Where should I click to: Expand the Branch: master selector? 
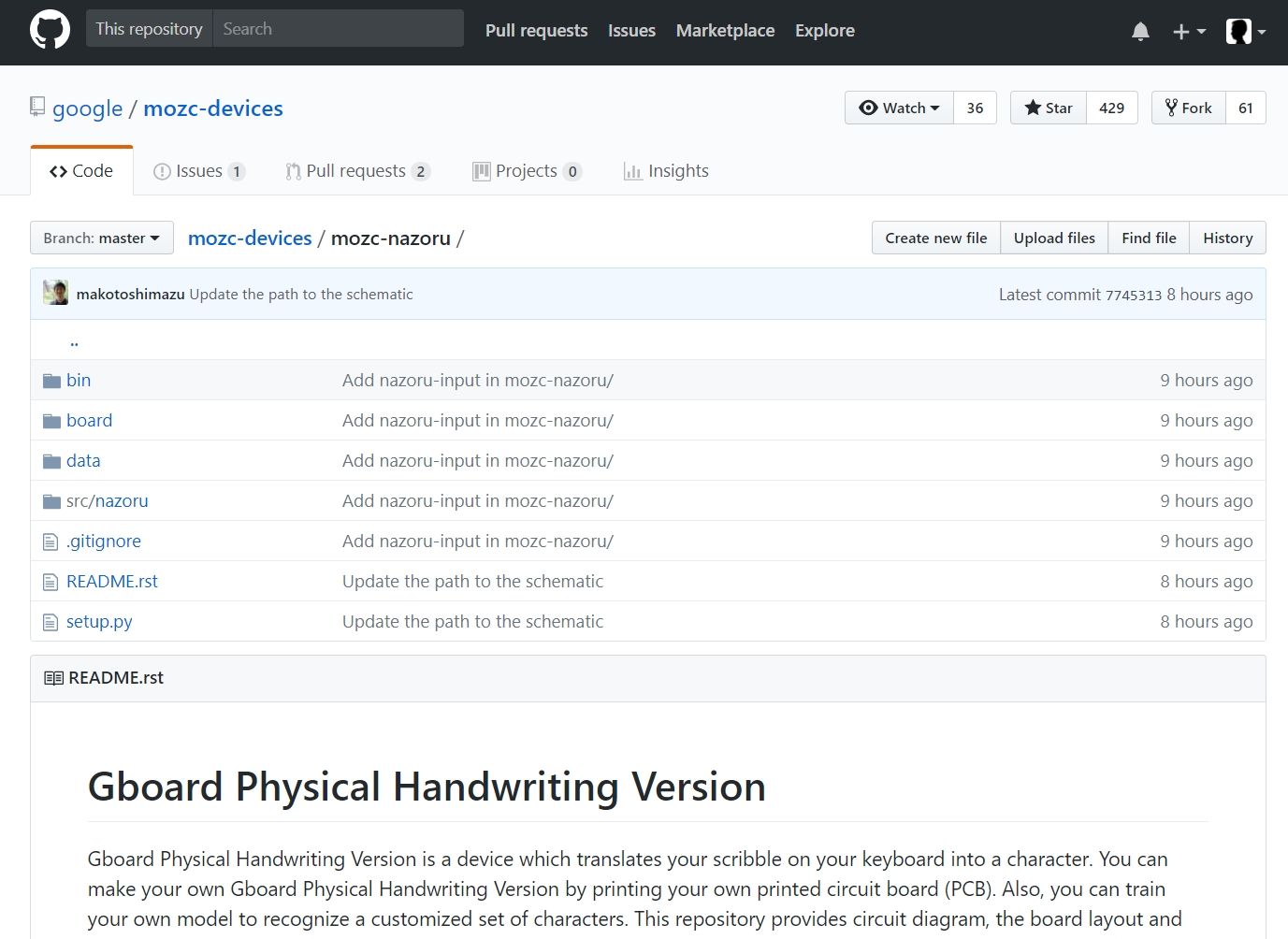pos(102,238)
